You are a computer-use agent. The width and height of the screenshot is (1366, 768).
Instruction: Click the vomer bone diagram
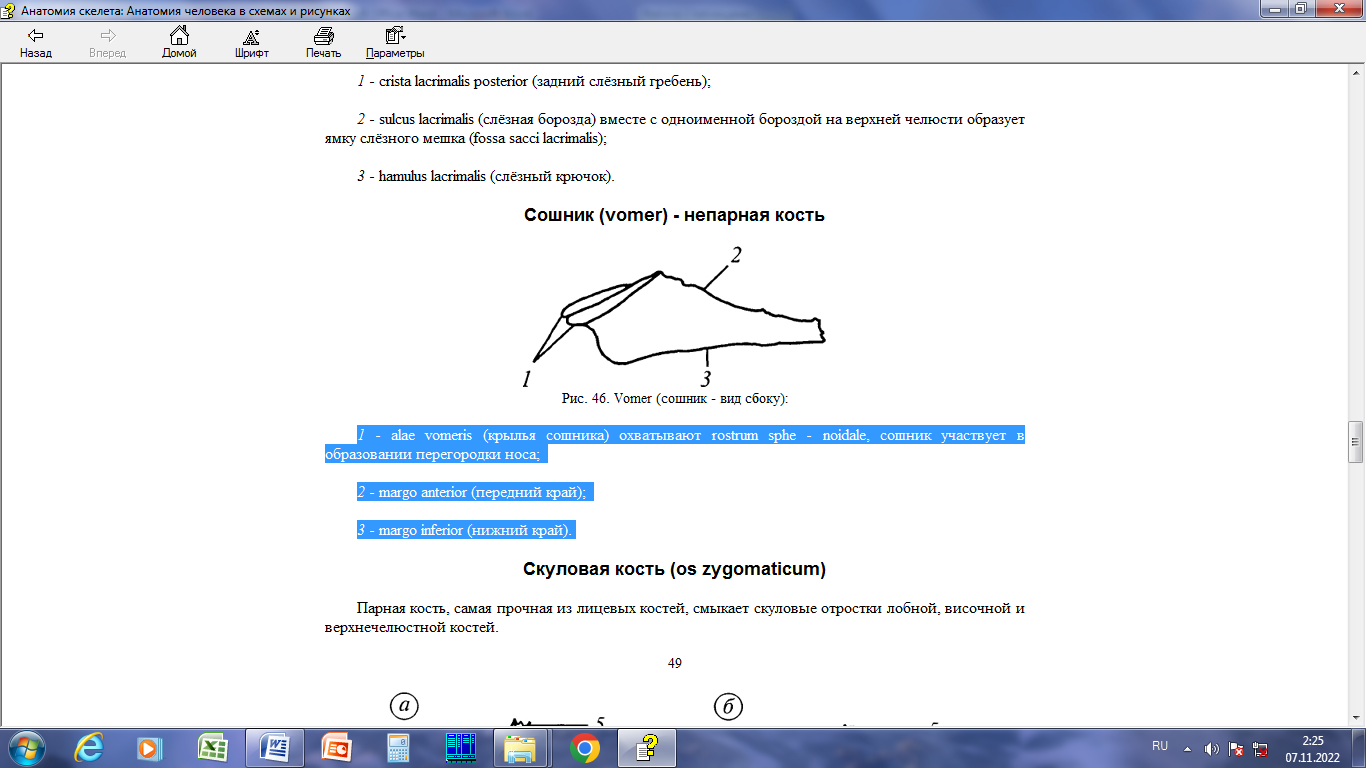(678, 316)
